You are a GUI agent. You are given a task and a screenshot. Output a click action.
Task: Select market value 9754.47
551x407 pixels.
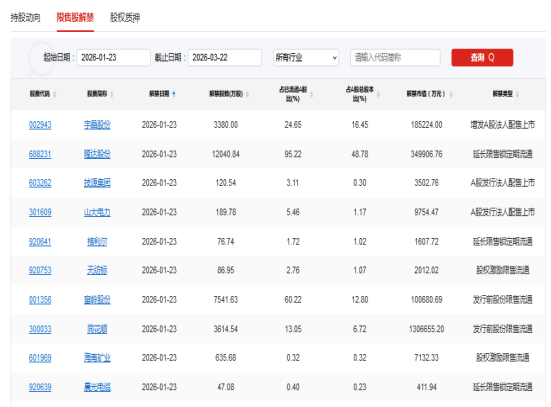[427, 212]
